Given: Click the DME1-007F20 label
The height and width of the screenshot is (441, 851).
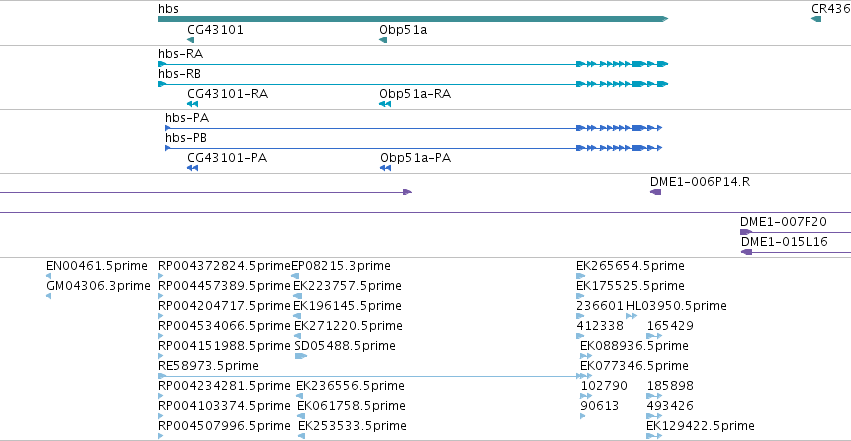Looking at the screenshot, I should (x=783, y=222).
